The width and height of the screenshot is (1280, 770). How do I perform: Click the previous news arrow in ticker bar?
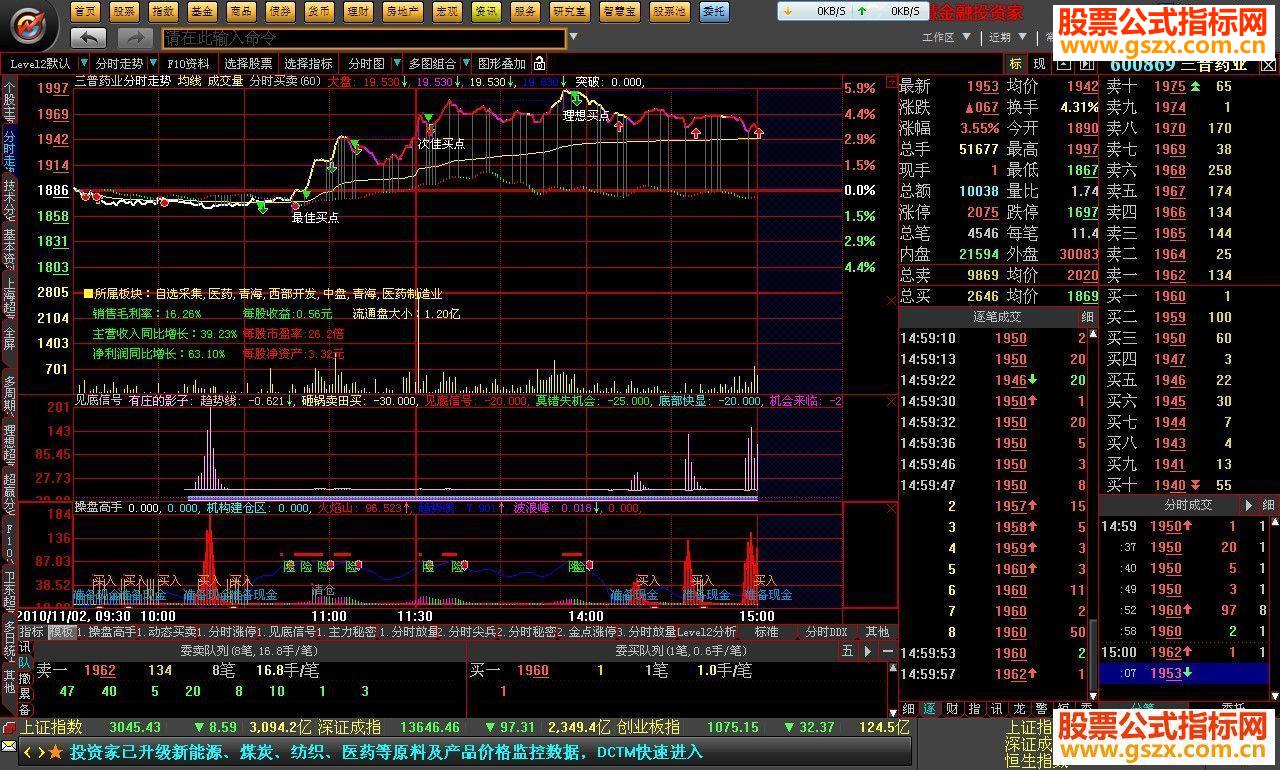pyautogui.click(x=28, y=752)
